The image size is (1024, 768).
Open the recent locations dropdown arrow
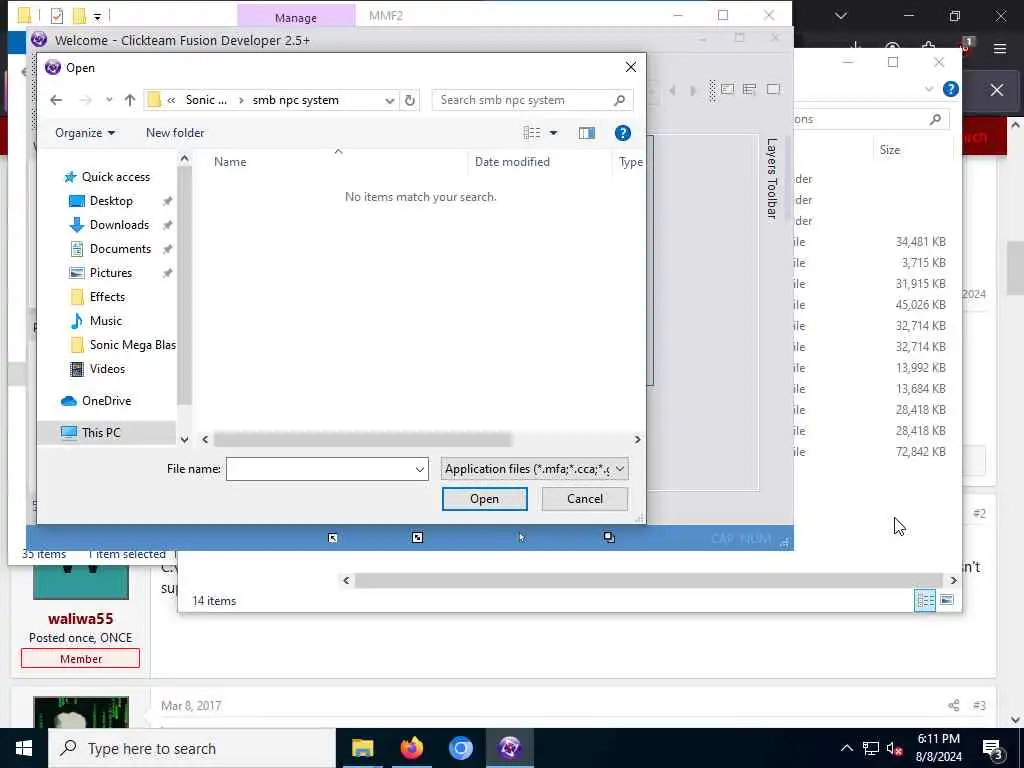109,100
